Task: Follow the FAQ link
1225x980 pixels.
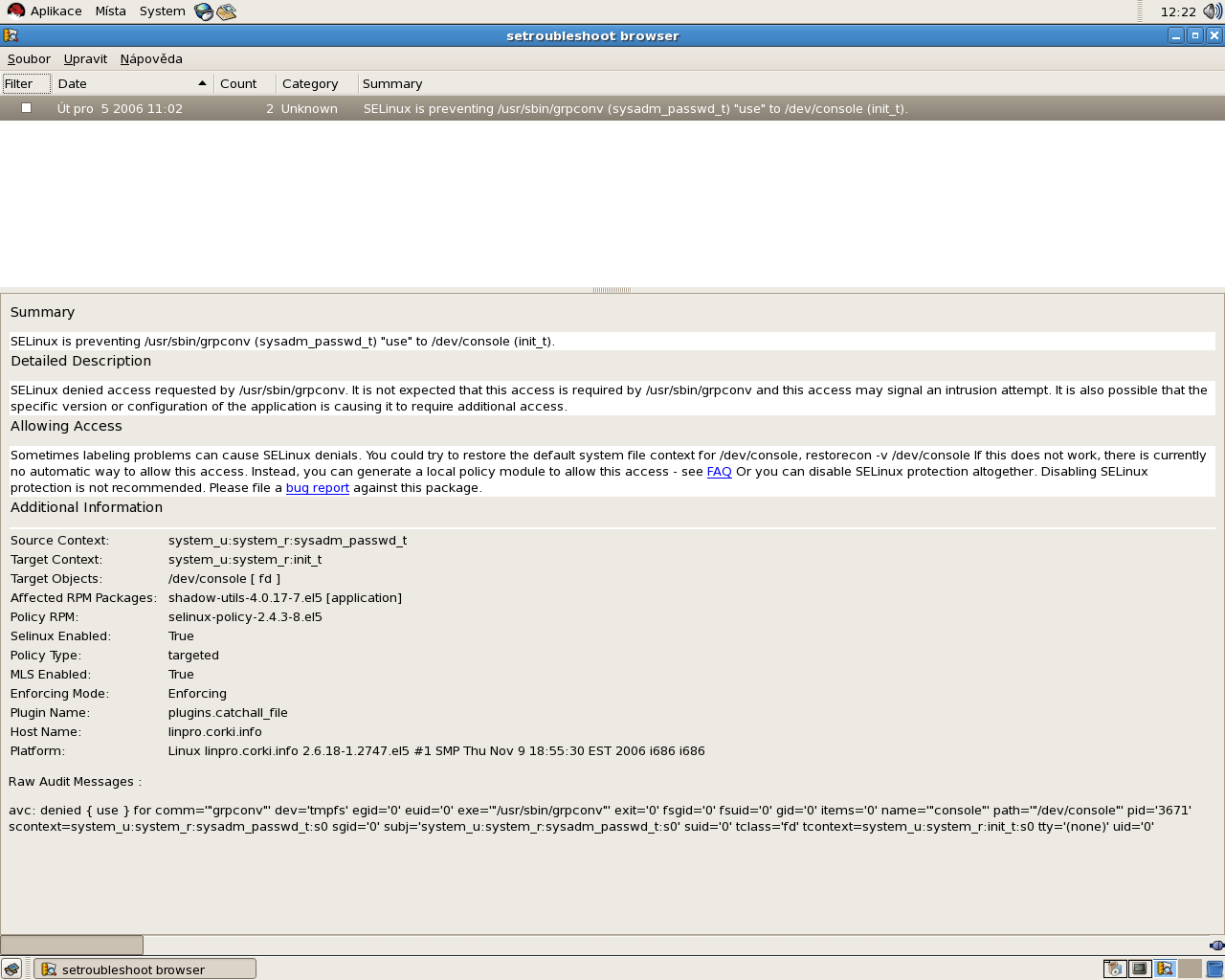Action: 719,471
